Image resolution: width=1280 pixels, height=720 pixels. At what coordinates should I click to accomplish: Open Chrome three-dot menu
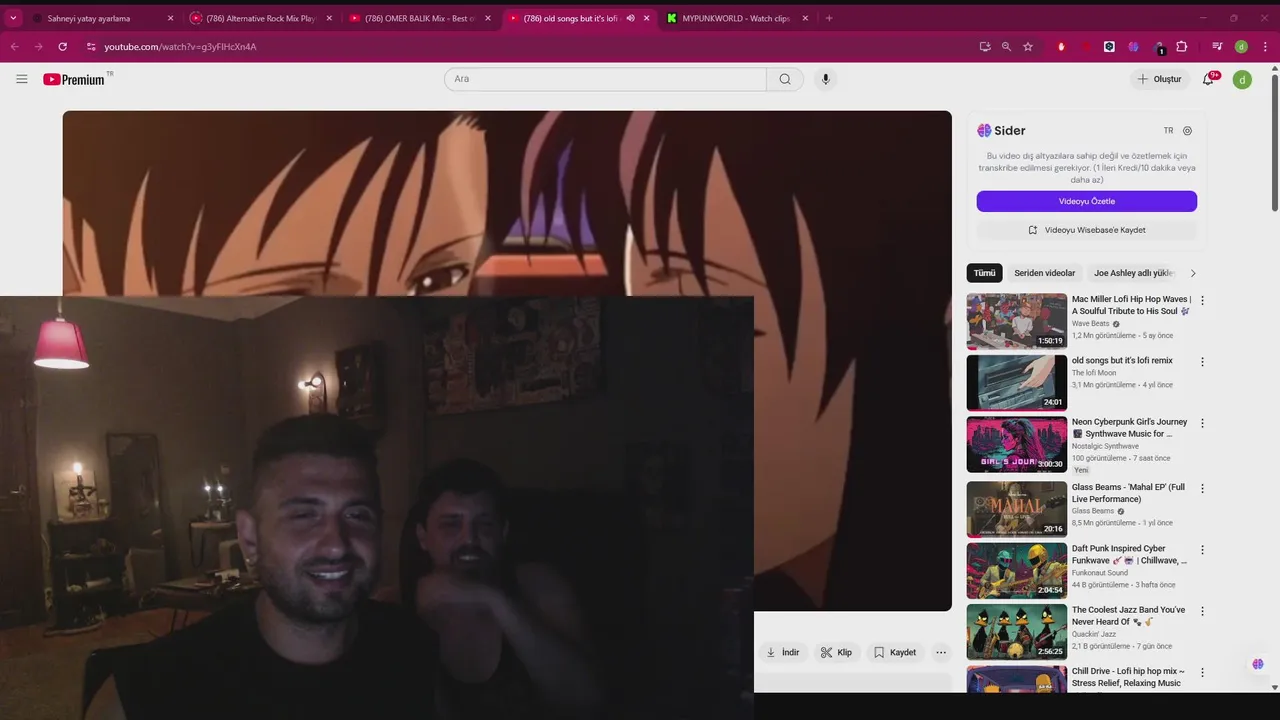1265,46
